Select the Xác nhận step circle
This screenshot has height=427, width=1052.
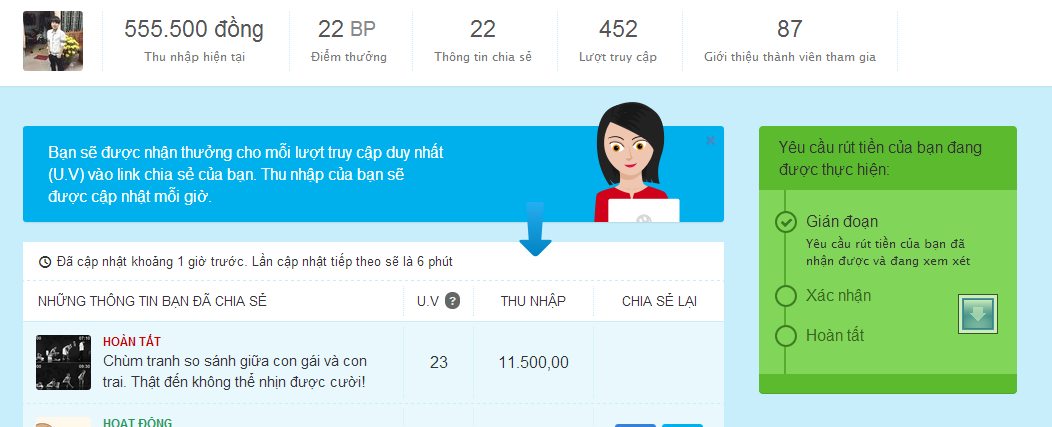point(786,295)
